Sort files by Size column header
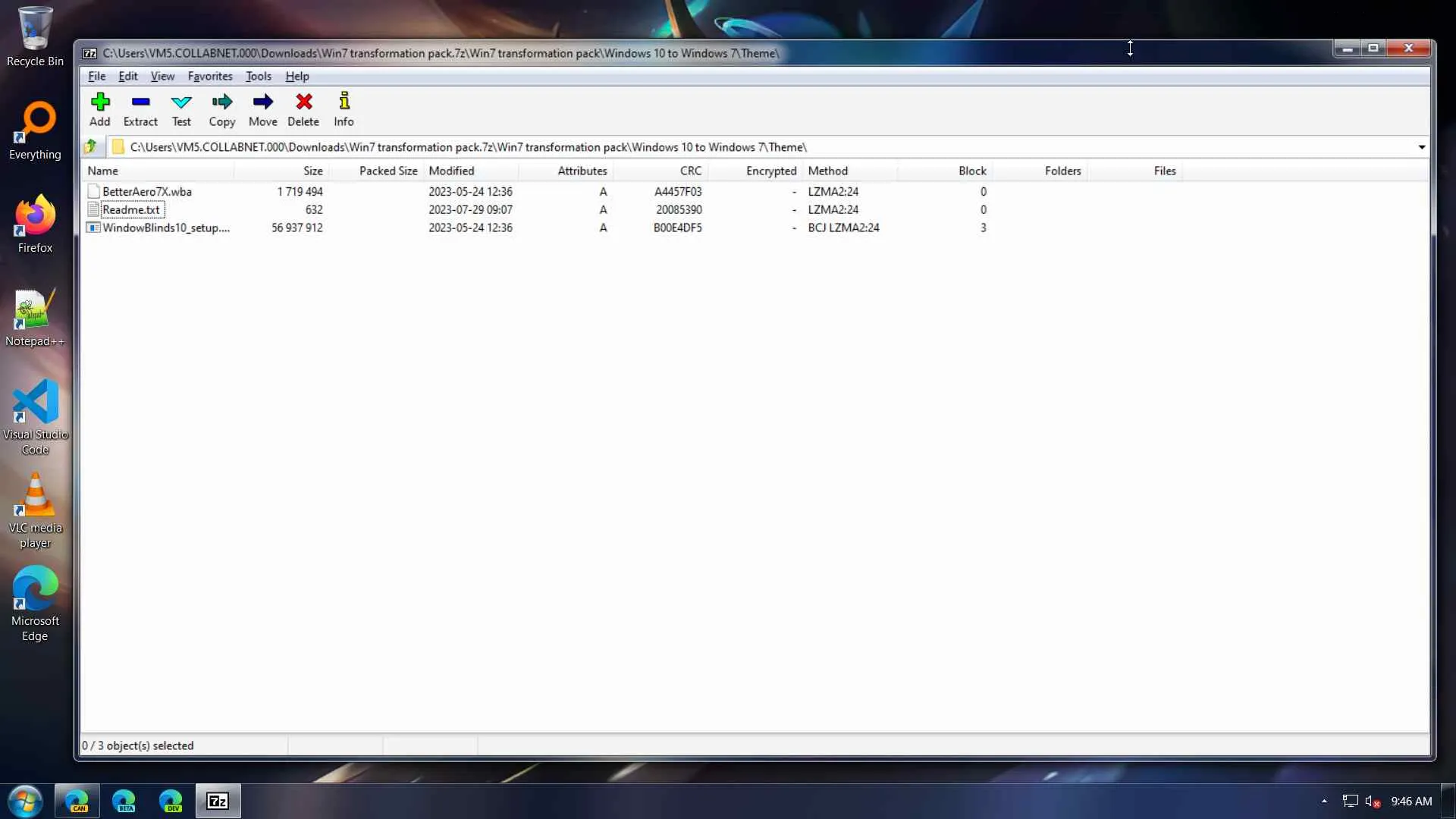Image resolution: width=1456 pixels, height=819 pixels. (312, 171)
